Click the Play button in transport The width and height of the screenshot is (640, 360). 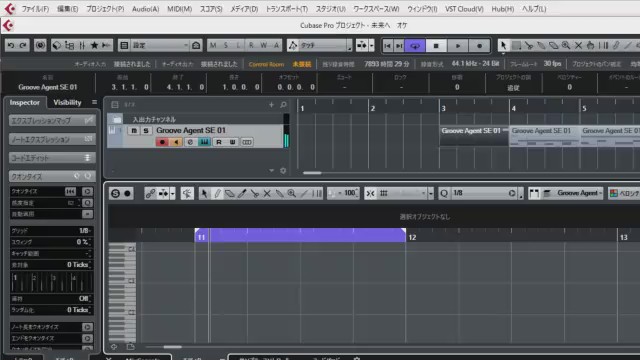click(x=458, y=46)
